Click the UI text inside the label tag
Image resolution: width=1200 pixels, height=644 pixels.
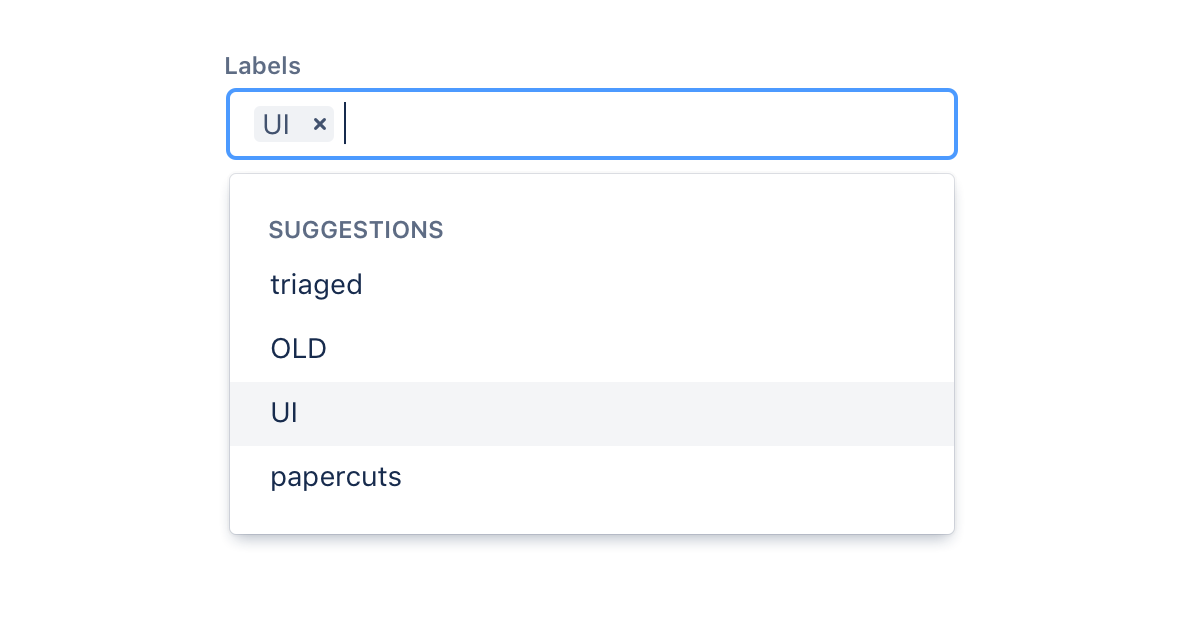pos(276,124)
